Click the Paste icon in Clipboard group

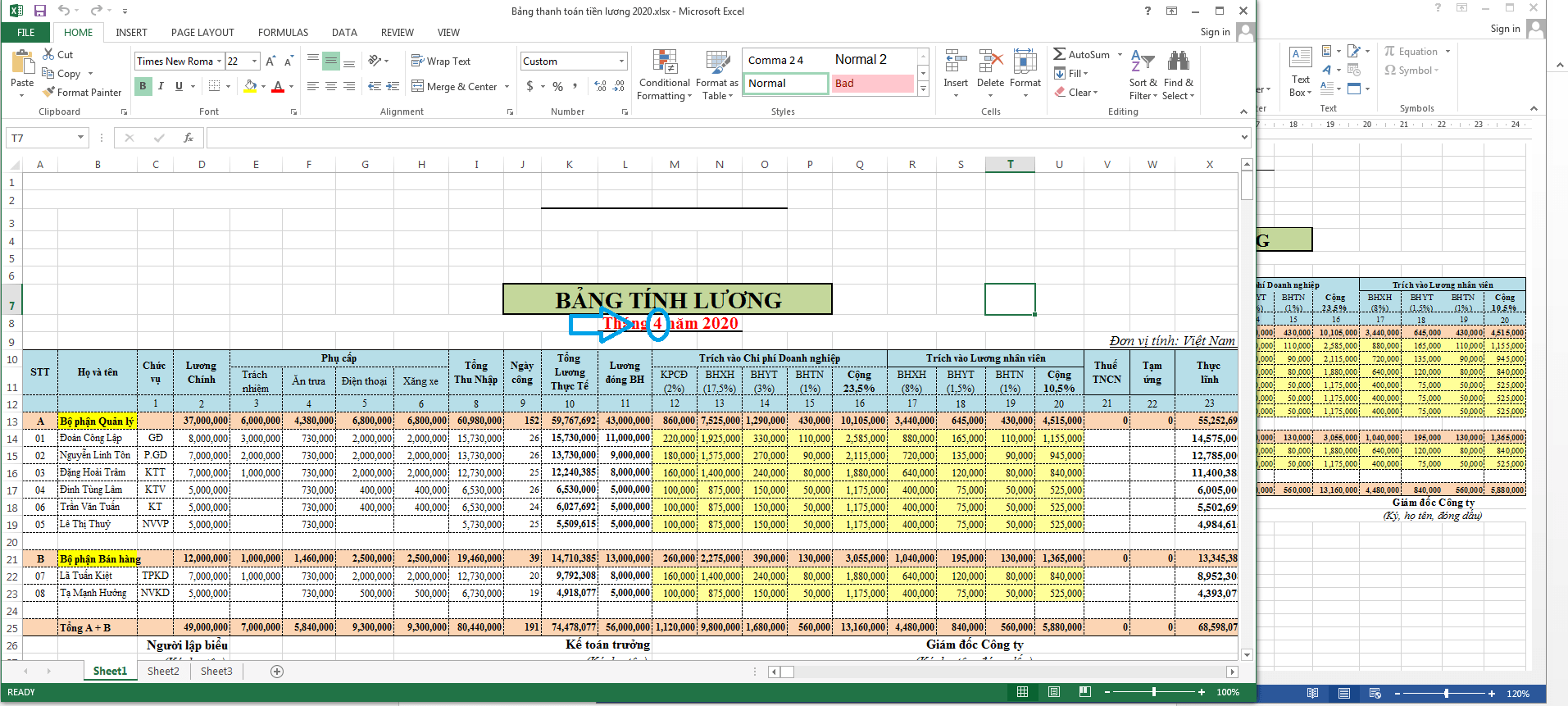[x=22, y=61]
